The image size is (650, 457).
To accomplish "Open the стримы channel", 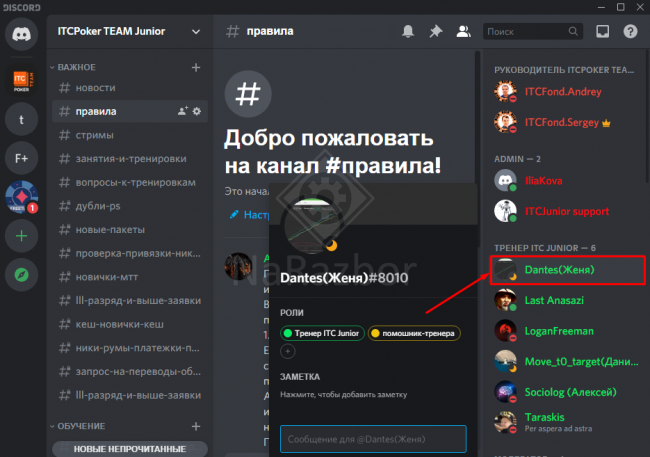I will tap(94, 134).
